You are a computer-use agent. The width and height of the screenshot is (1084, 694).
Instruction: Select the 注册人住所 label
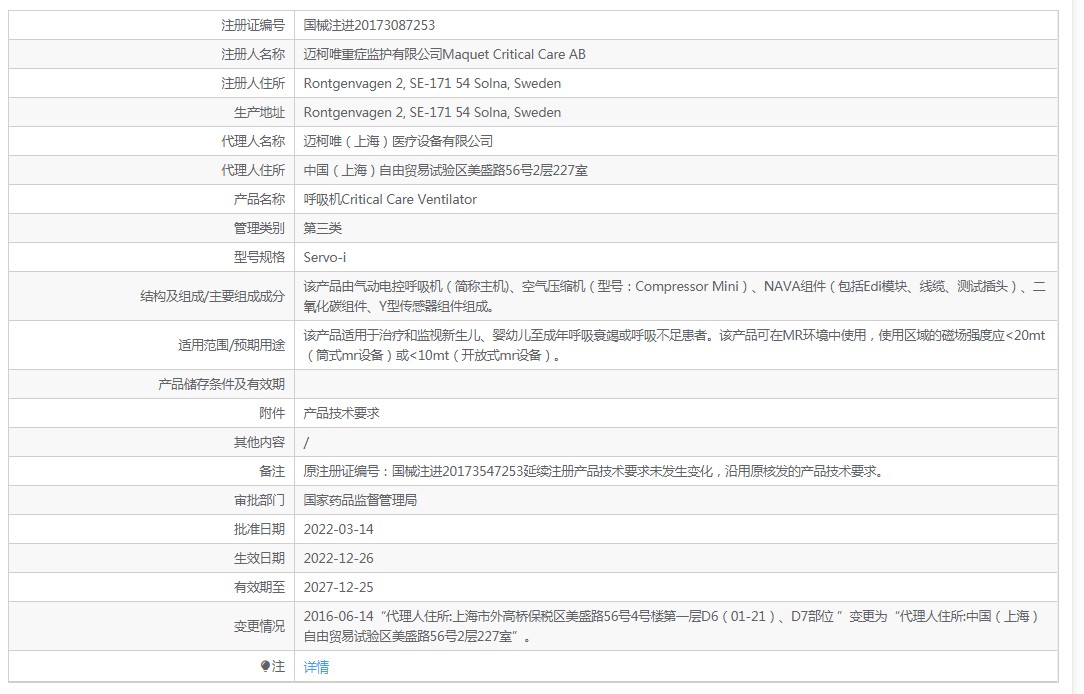point(253,84)
